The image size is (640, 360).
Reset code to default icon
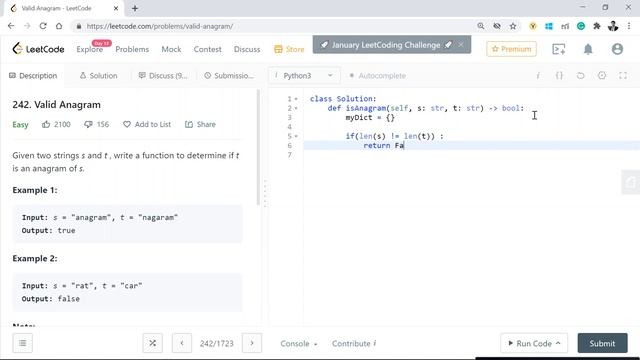pos(580,76)
